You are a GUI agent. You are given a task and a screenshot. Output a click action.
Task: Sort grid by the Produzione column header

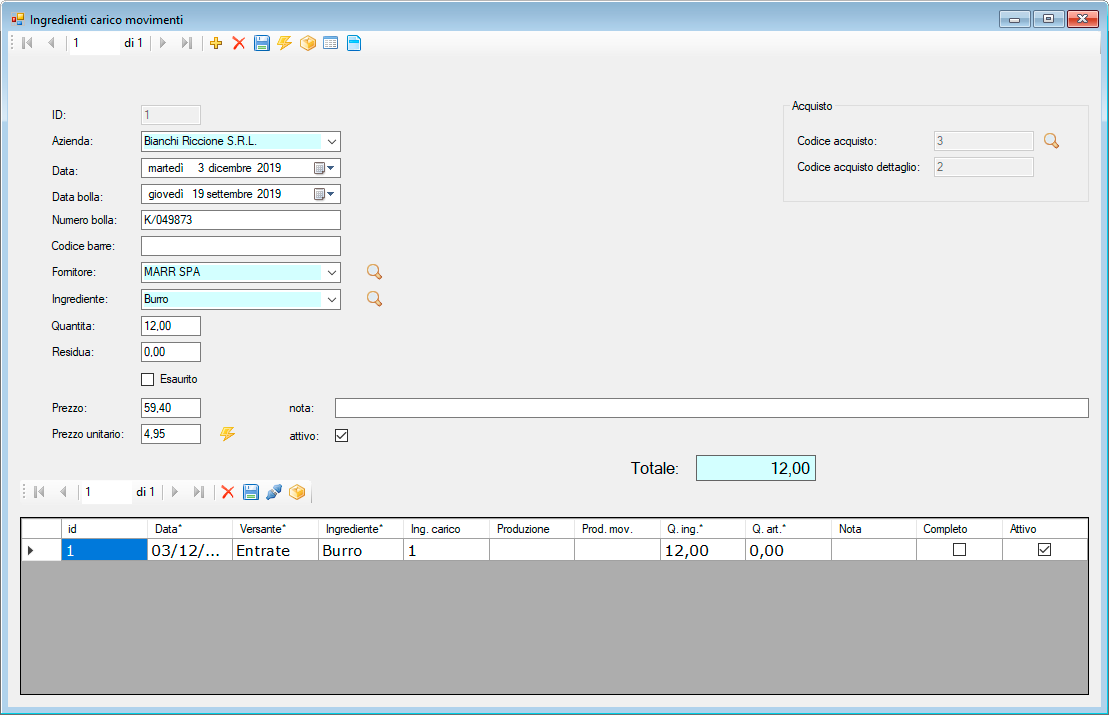532,529
